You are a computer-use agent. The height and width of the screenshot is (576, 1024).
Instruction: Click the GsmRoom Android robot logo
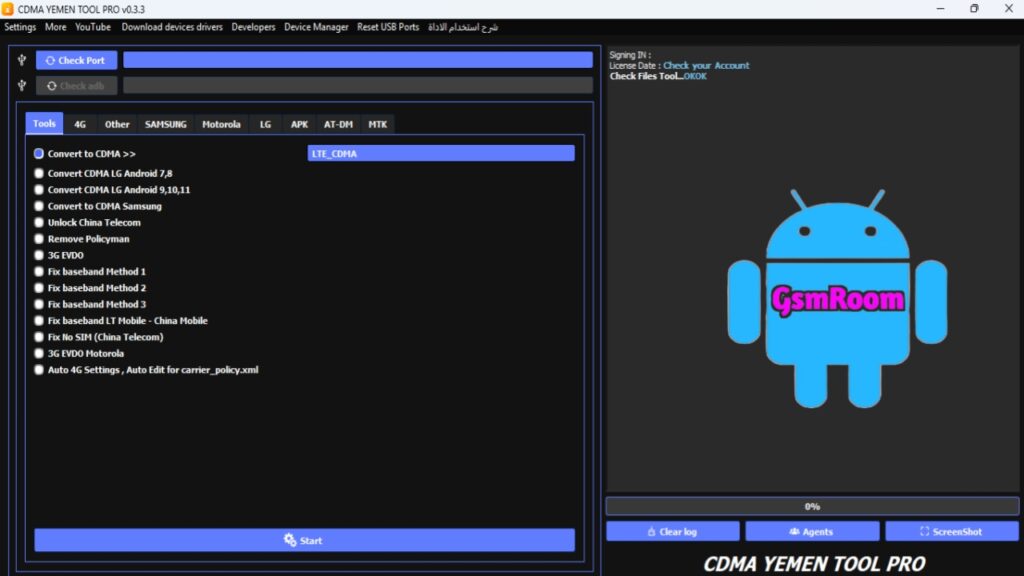pos(837,297)
